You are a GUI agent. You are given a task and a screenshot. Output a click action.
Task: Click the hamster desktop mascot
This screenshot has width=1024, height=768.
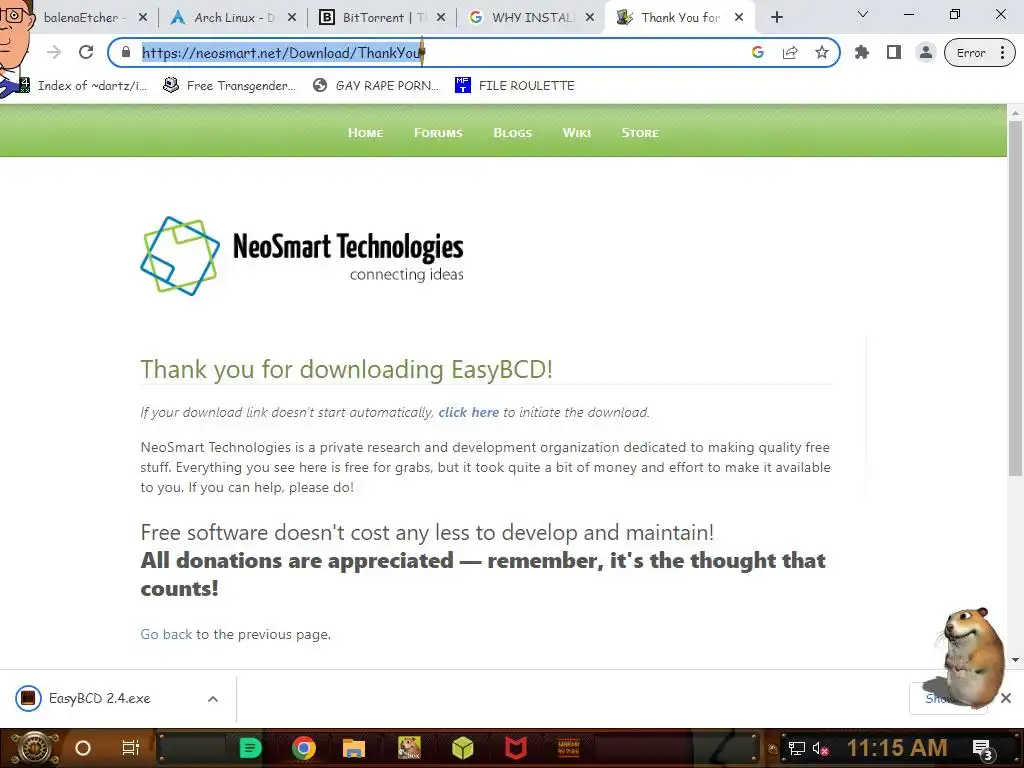pos(971,656)
